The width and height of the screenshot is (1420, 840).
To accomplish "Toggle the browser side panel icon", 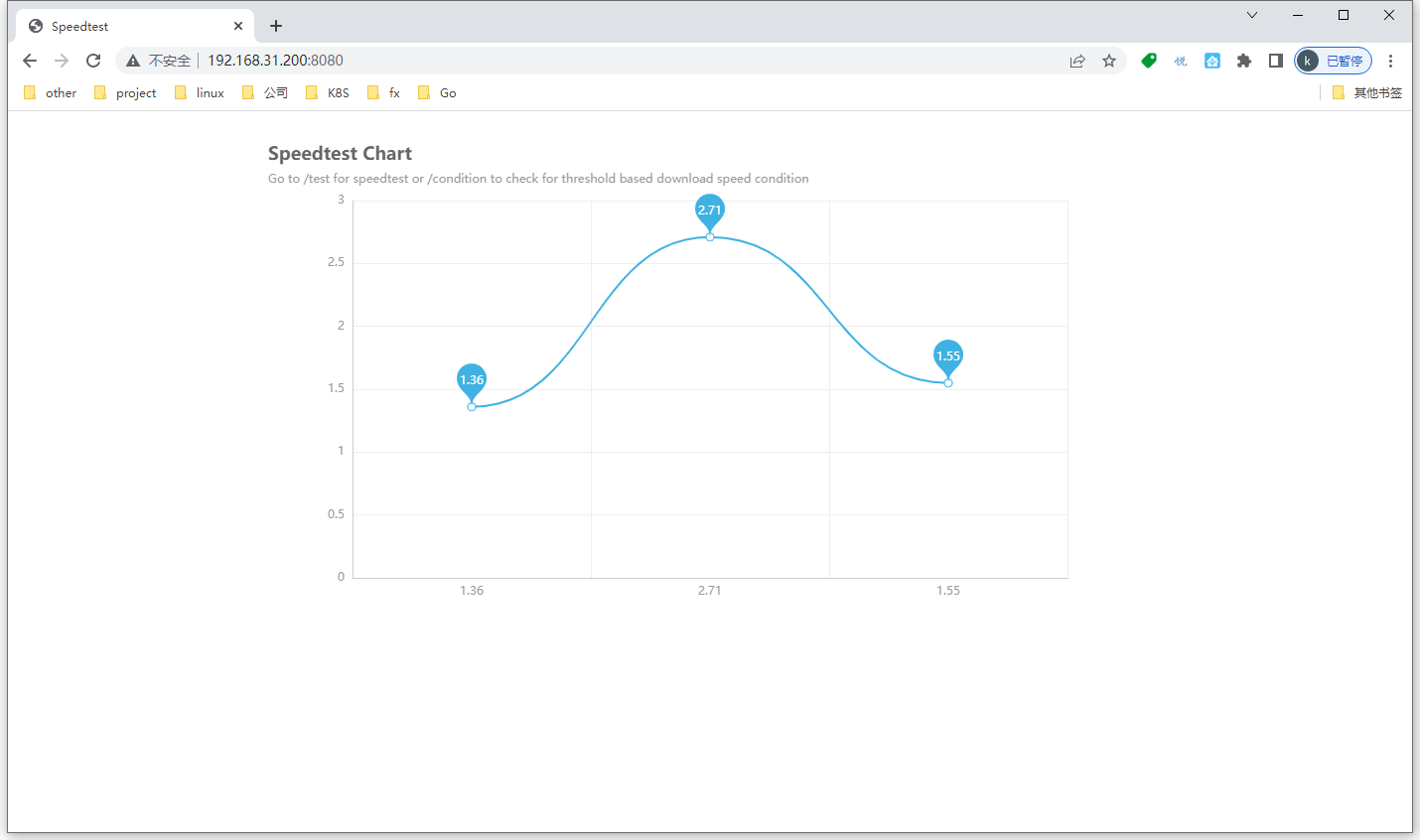I will (1276, 61).
